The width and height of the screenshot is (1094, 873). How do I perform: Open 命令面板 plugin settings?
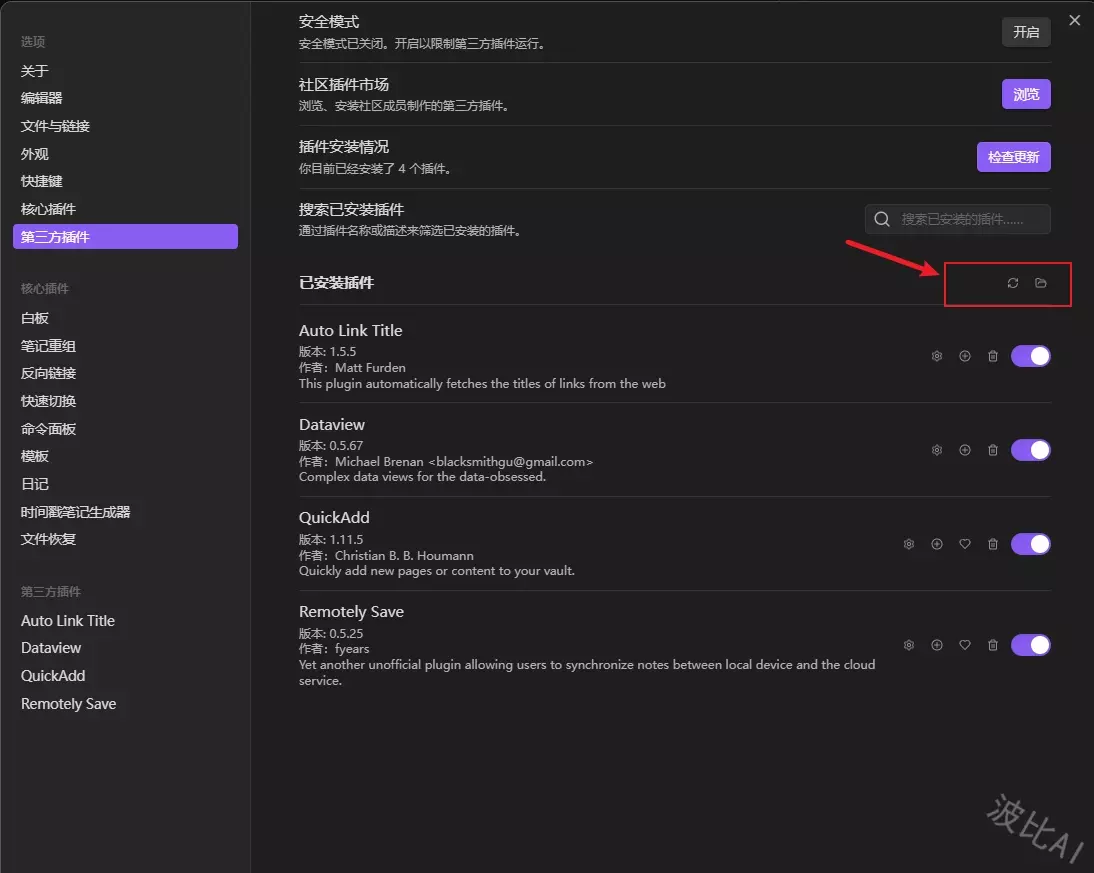click(x=126, y=429)
